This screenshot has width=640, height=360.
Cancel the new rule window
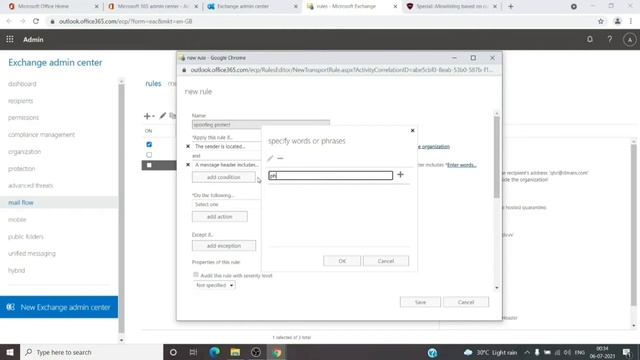pyautogui.click(x=466, y=302)
